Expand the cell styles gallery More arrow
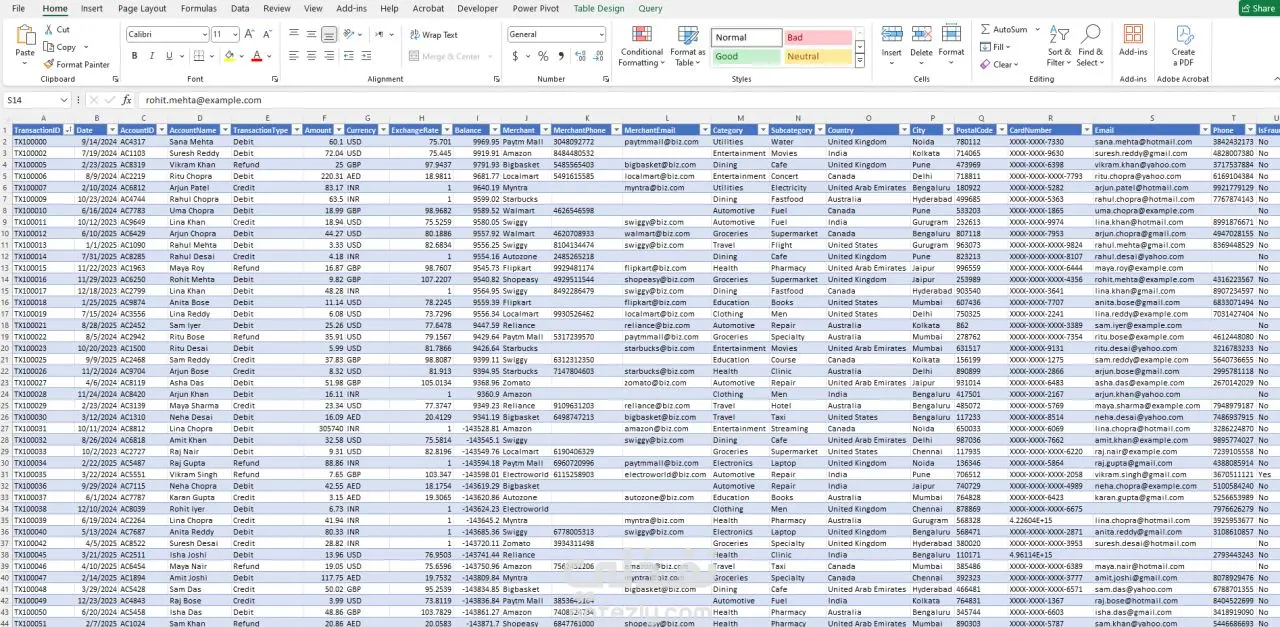 coord(861,61)
